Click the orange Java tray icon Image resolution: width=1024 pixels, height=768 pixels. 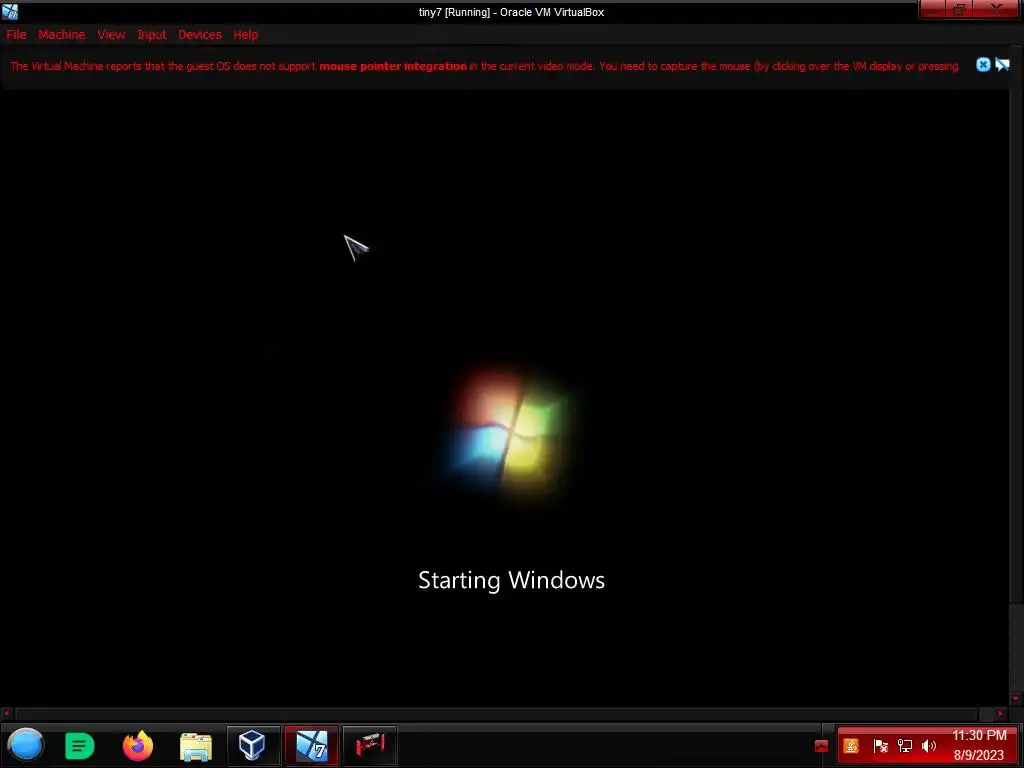(x=851, y=746)
